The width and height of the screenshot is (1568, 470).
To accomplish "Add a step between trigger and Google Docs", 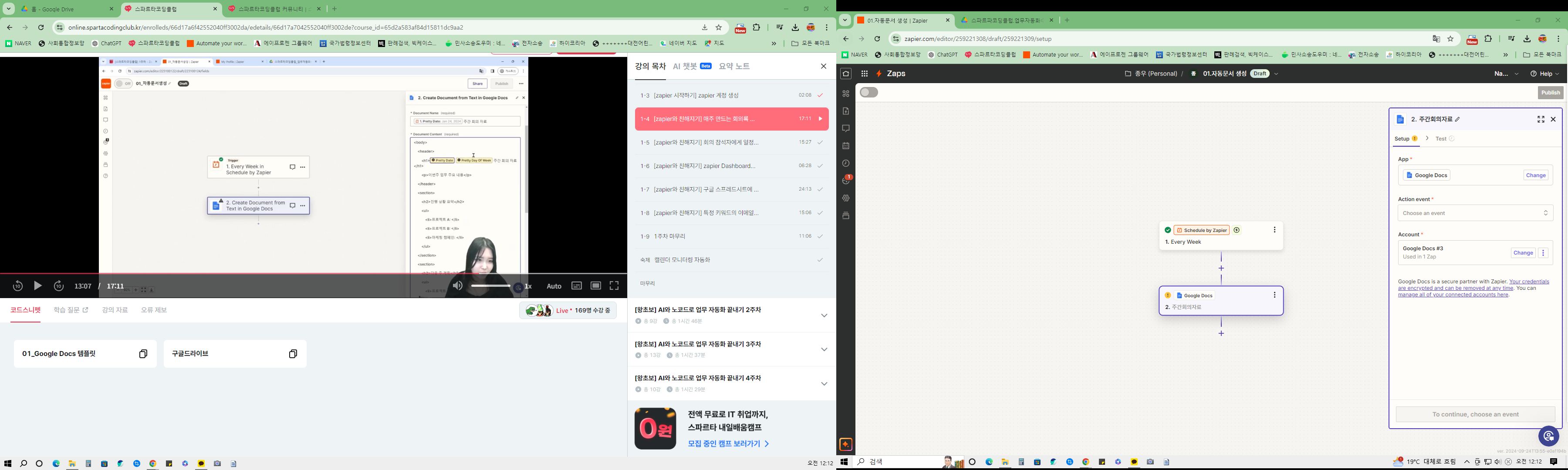I will (x=1222, y=269).
